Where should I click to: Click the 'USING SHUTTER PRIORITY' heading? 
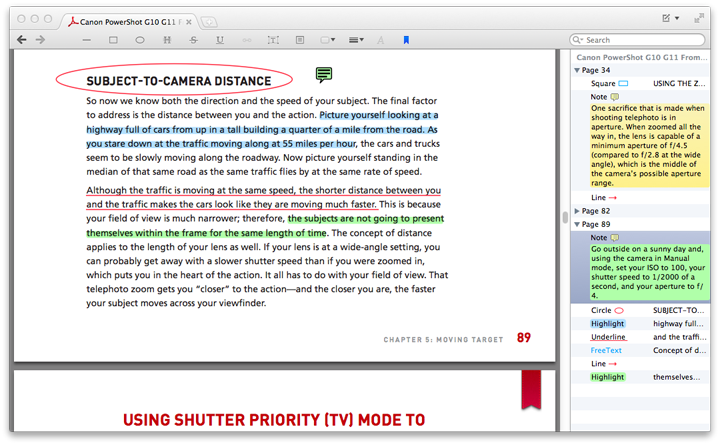coord(274,419)
